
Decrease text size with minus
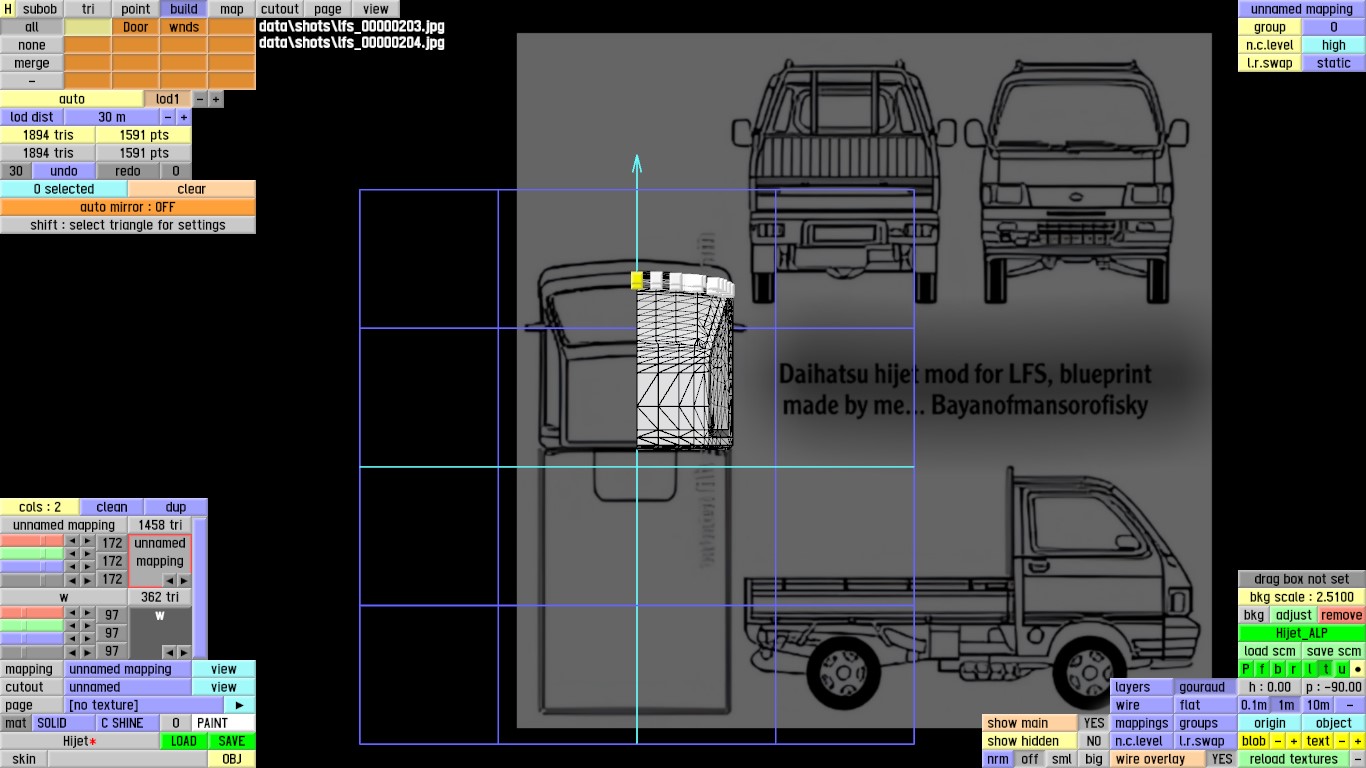click(1342, 741)
